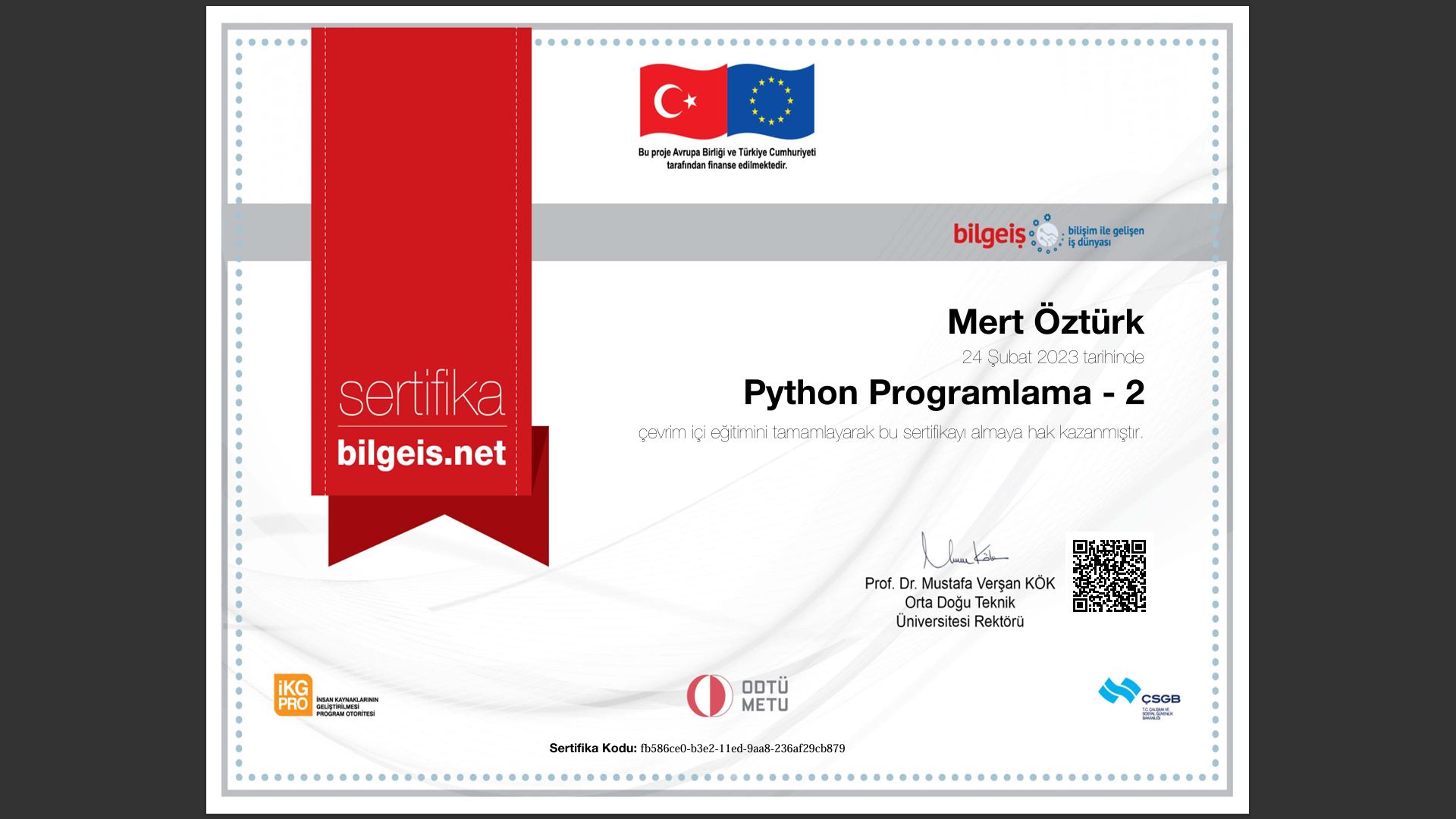
Task: Click the ODTÜ METU logo
Action: tap(738, 695)
